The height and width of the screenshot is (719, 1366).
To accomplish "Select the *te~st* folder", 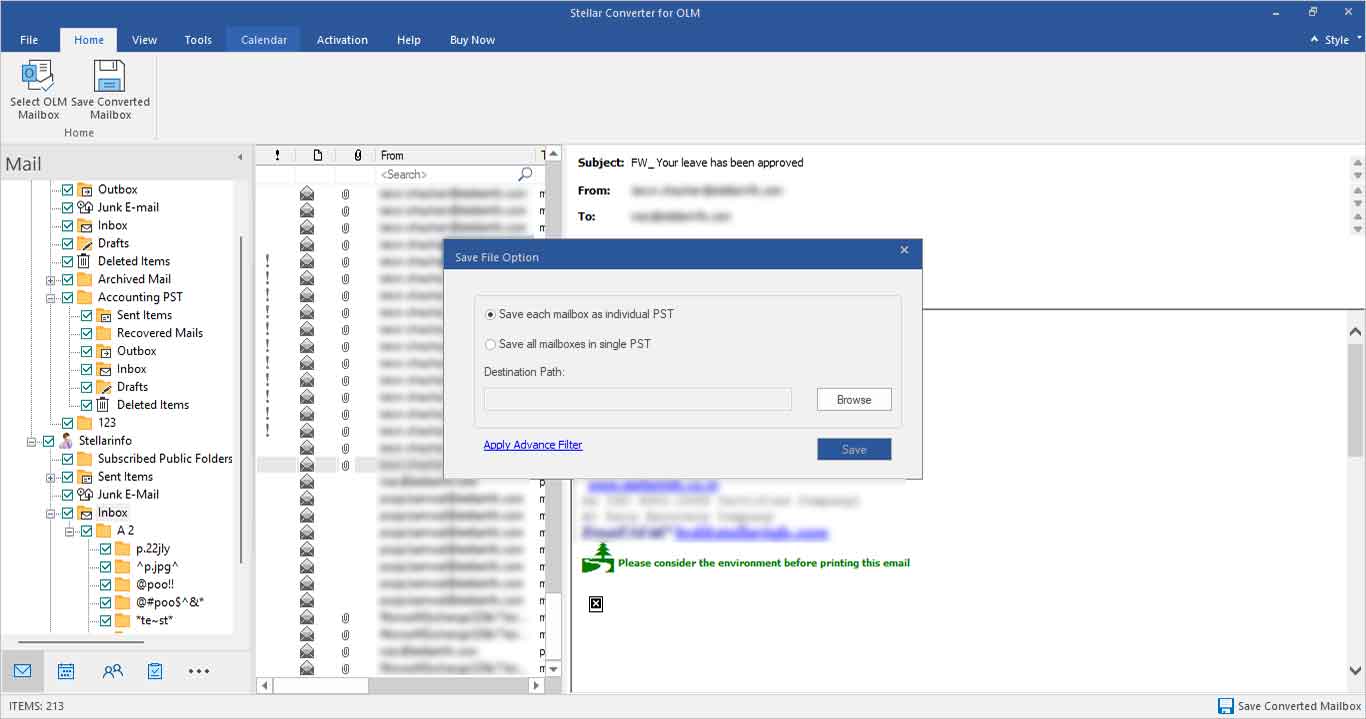I will point(154,620).
